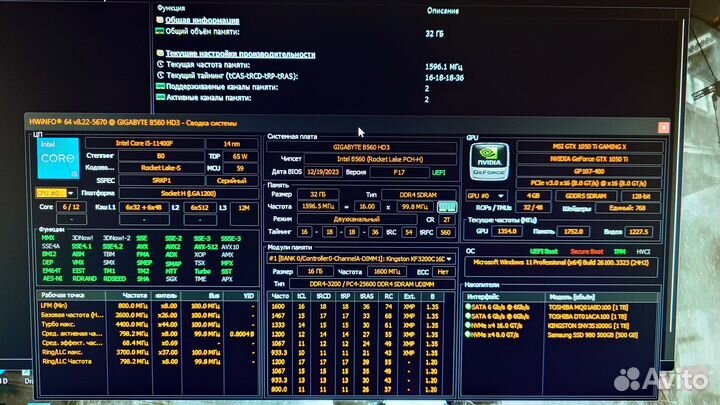Image resolution: width=720 pixels, height=405 pixels.
Task: Click the status circle for TOSHIBA MQ01ABD100 drive
Action: [x=468, y=307]
